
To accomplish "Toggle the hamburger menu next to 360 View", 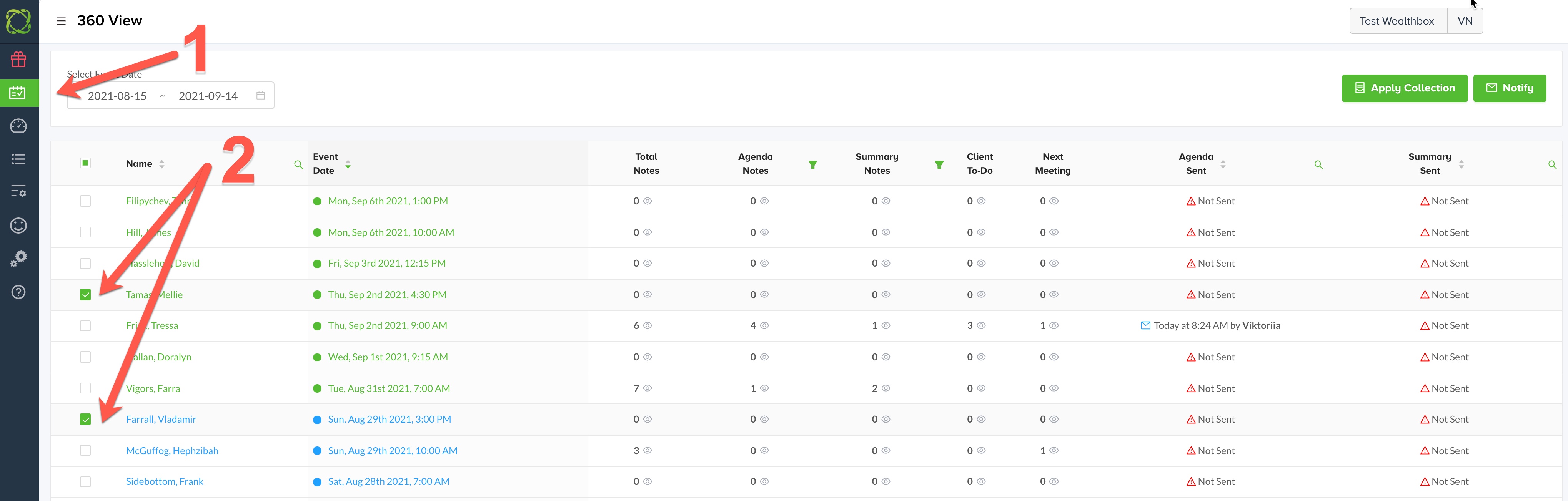I will click(61, 21).
